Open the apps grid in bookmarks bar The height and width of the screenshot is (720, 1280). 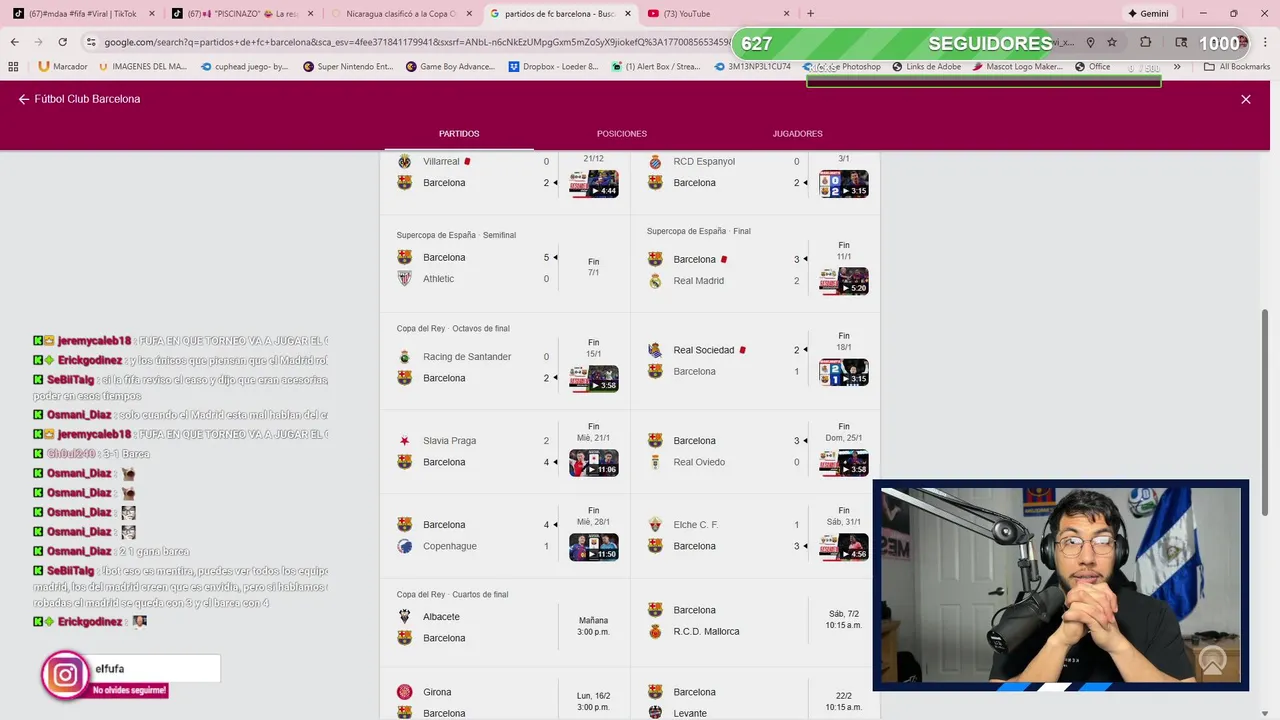pyautogui.click(x=14, y=67)
